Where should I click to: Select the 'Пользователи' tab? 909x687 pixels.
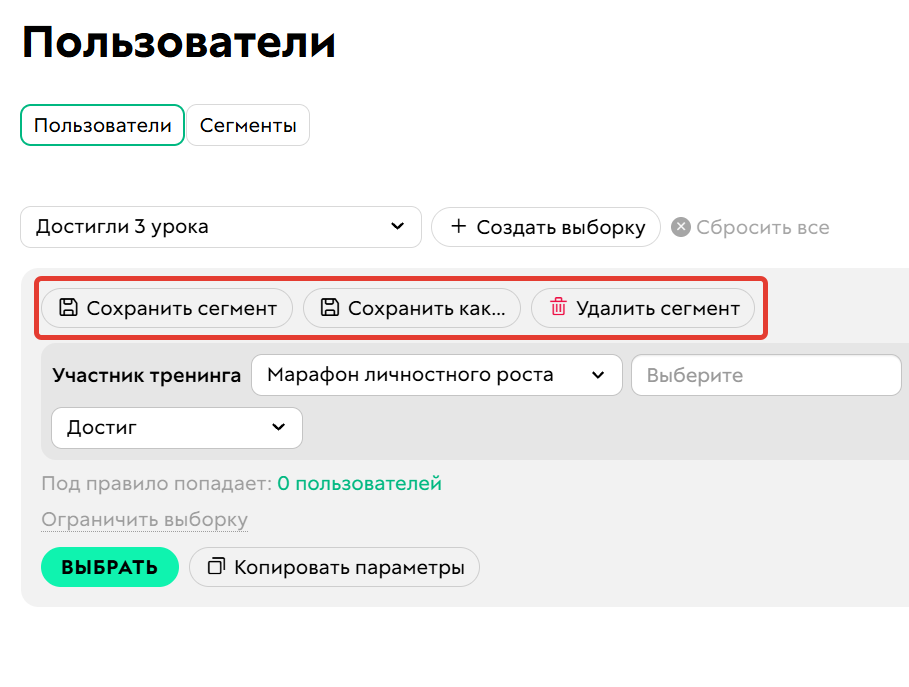pyautogui.click(x=101, y=125)
